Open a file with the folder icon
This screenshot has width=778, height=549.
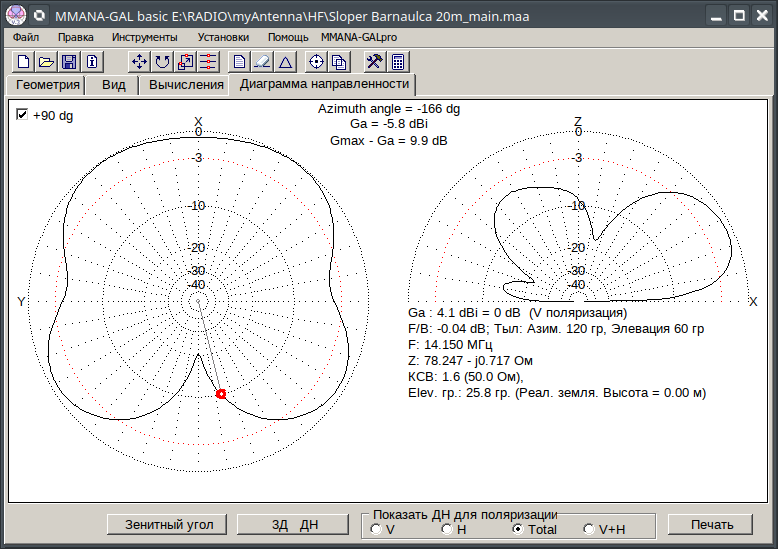pos(46,61)
